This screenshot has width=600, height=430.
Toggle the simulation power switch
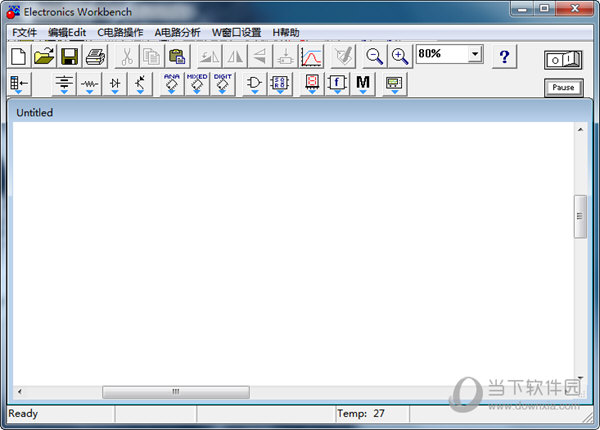[x=563, y=60]
